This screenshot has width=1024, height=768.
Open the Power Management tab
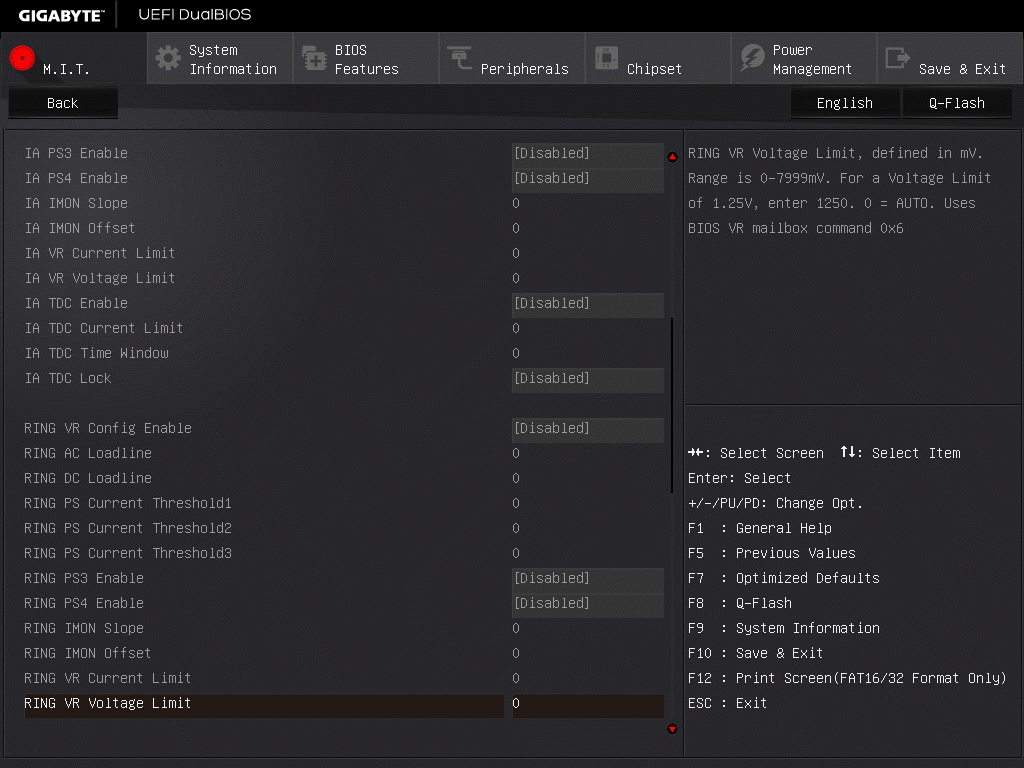pos(805,59)
